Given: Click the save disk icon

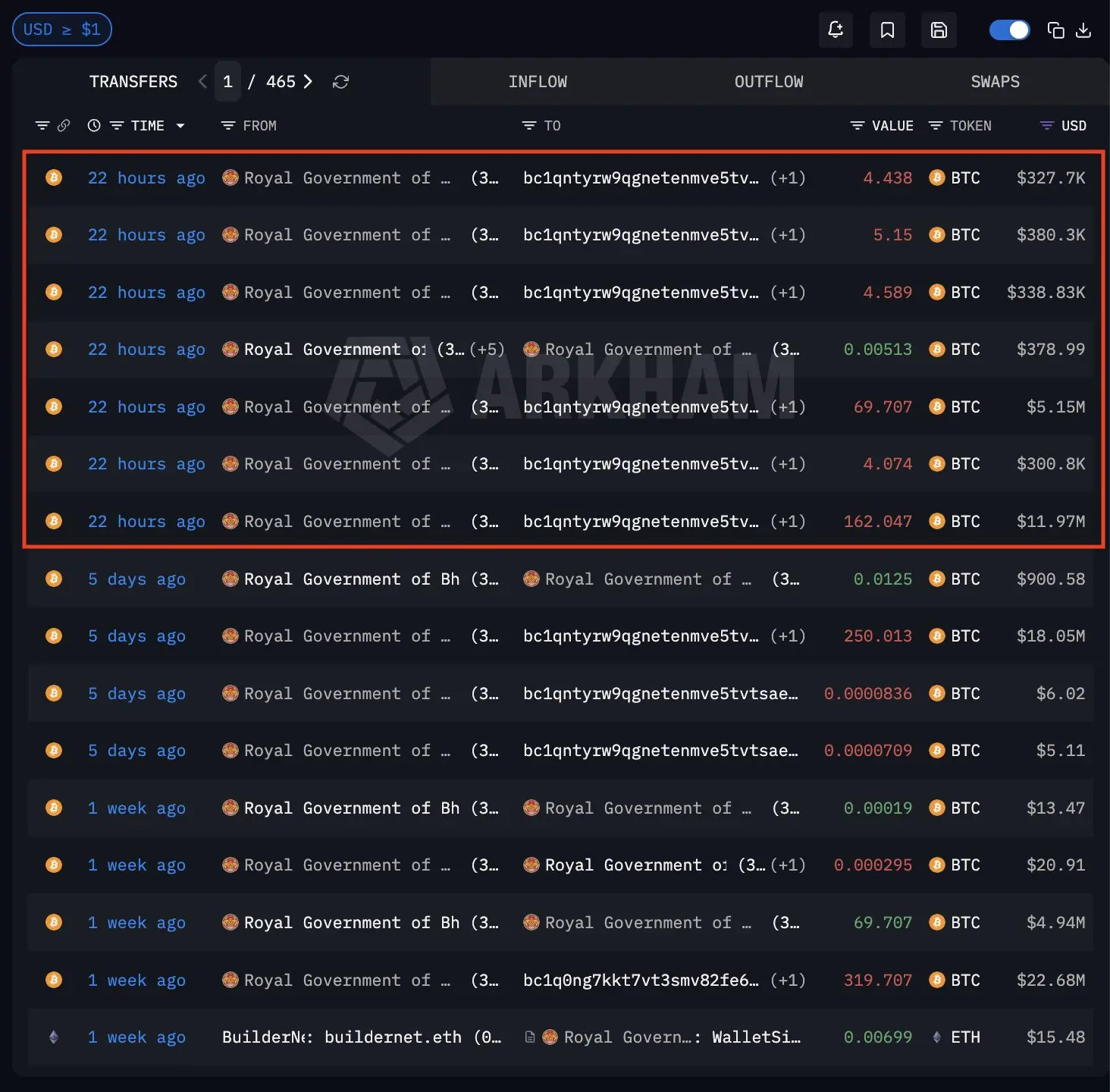Looking at the screenshot, I should [939, 30].
